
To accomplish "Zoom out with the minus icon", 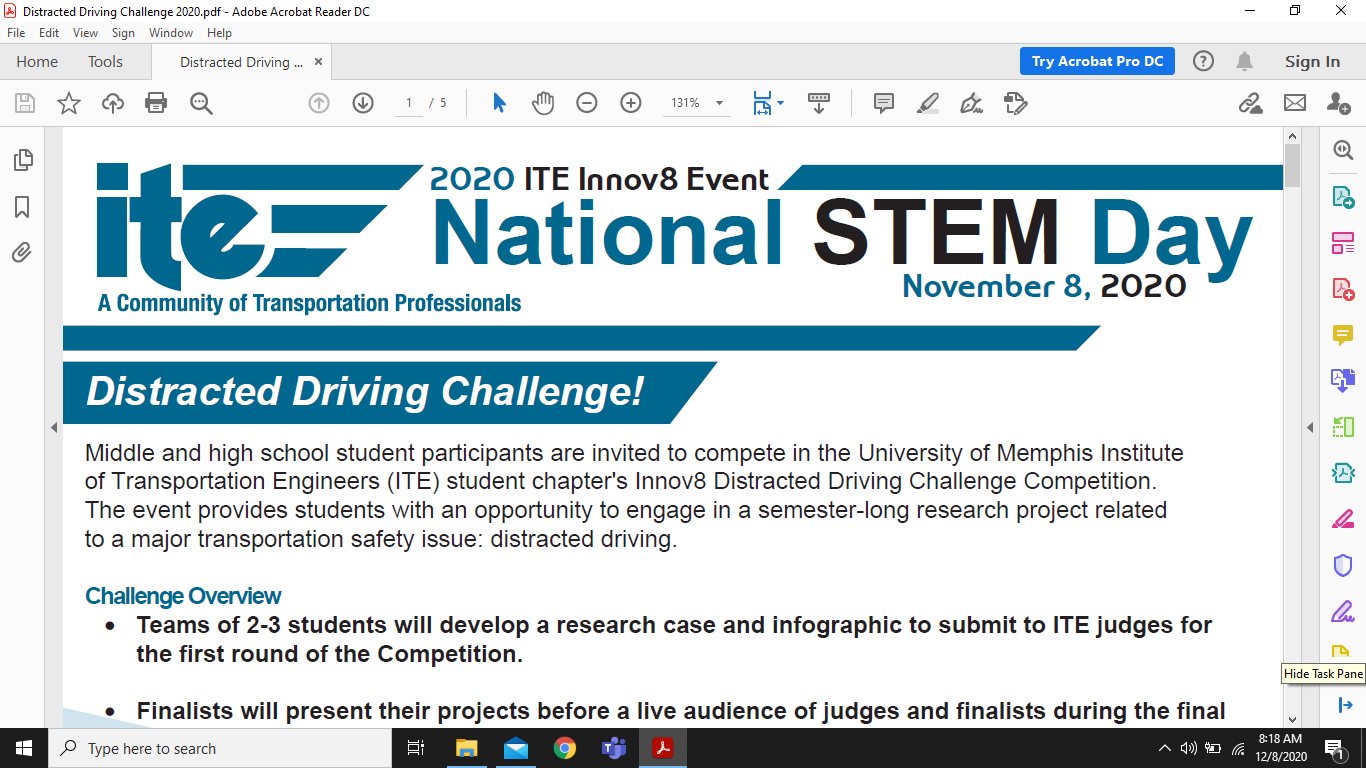I will click(x=587, y=103).
